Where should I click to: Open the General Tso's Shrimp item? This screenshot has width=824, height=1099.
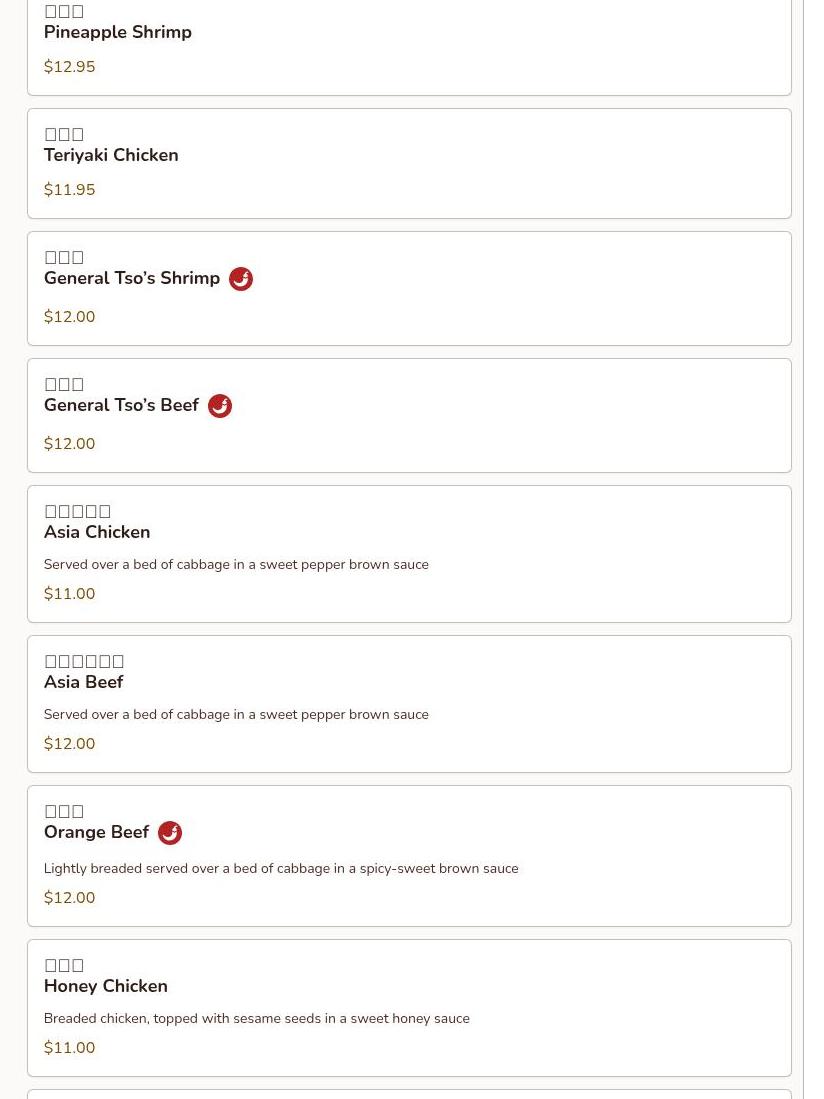point(409,289)
